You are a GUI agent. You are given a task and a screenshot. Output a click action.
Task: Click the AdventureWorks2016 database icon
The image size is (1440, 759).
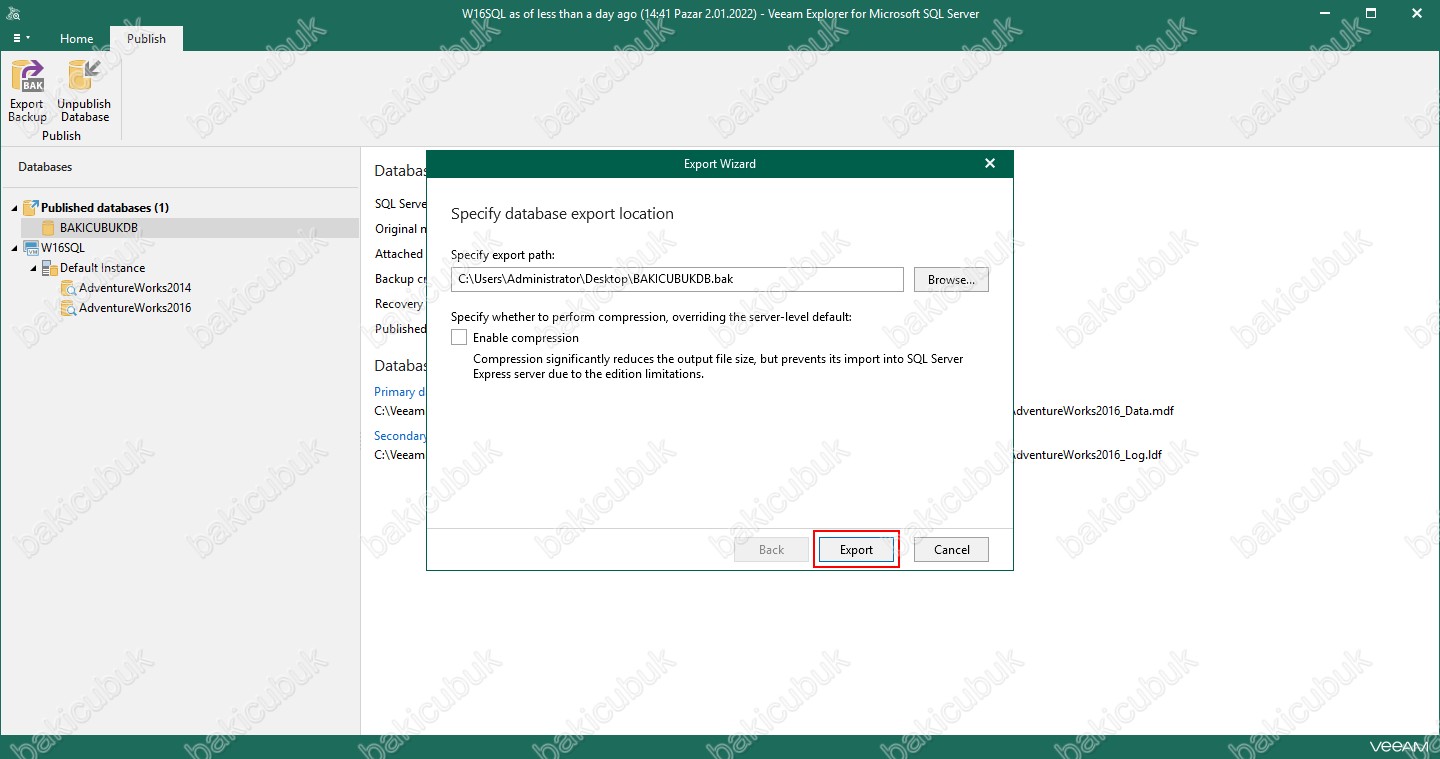tap(68, 308)
